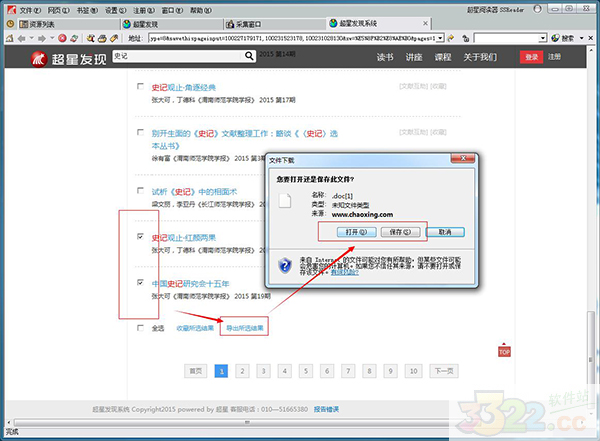Click the back arrow navigation icon

21,38
